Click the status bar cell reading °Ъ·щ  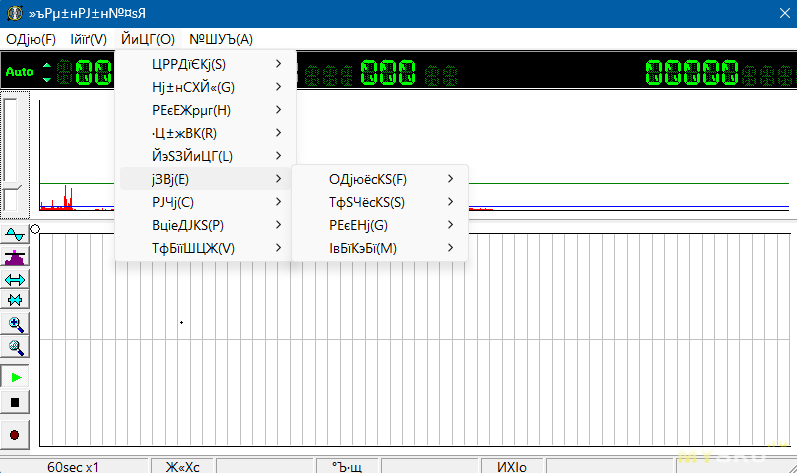(x=347, y=466)
